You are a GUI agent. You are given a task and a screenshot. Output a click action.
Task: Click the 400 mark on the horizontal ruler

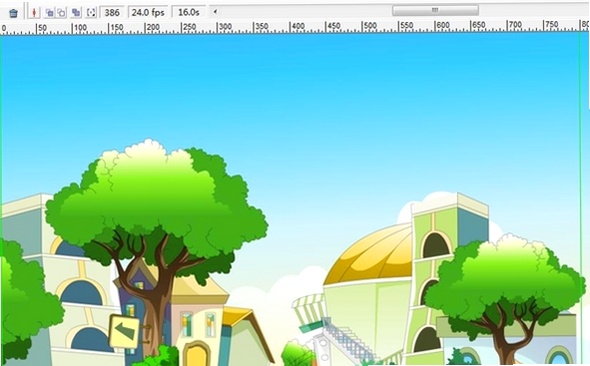coord(298,26)
